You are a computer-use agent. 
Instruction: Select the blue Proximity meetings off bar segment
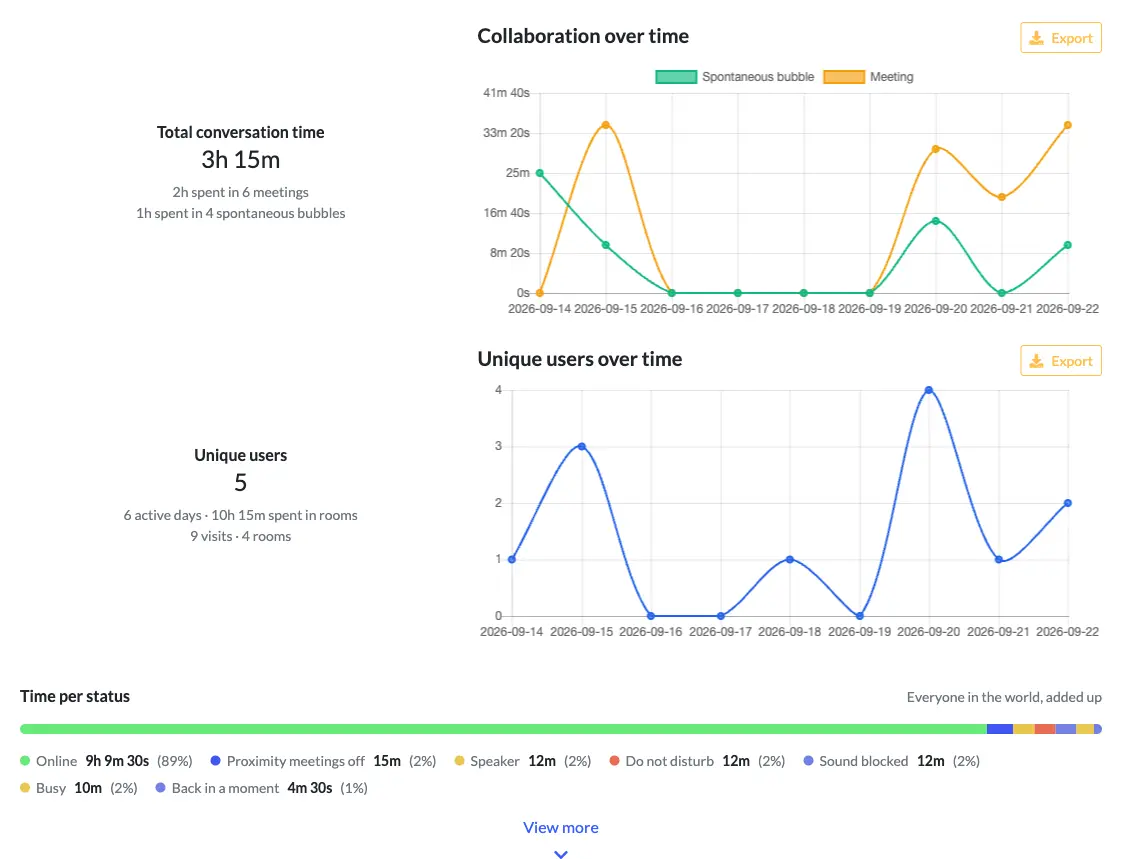point(1000,729)
